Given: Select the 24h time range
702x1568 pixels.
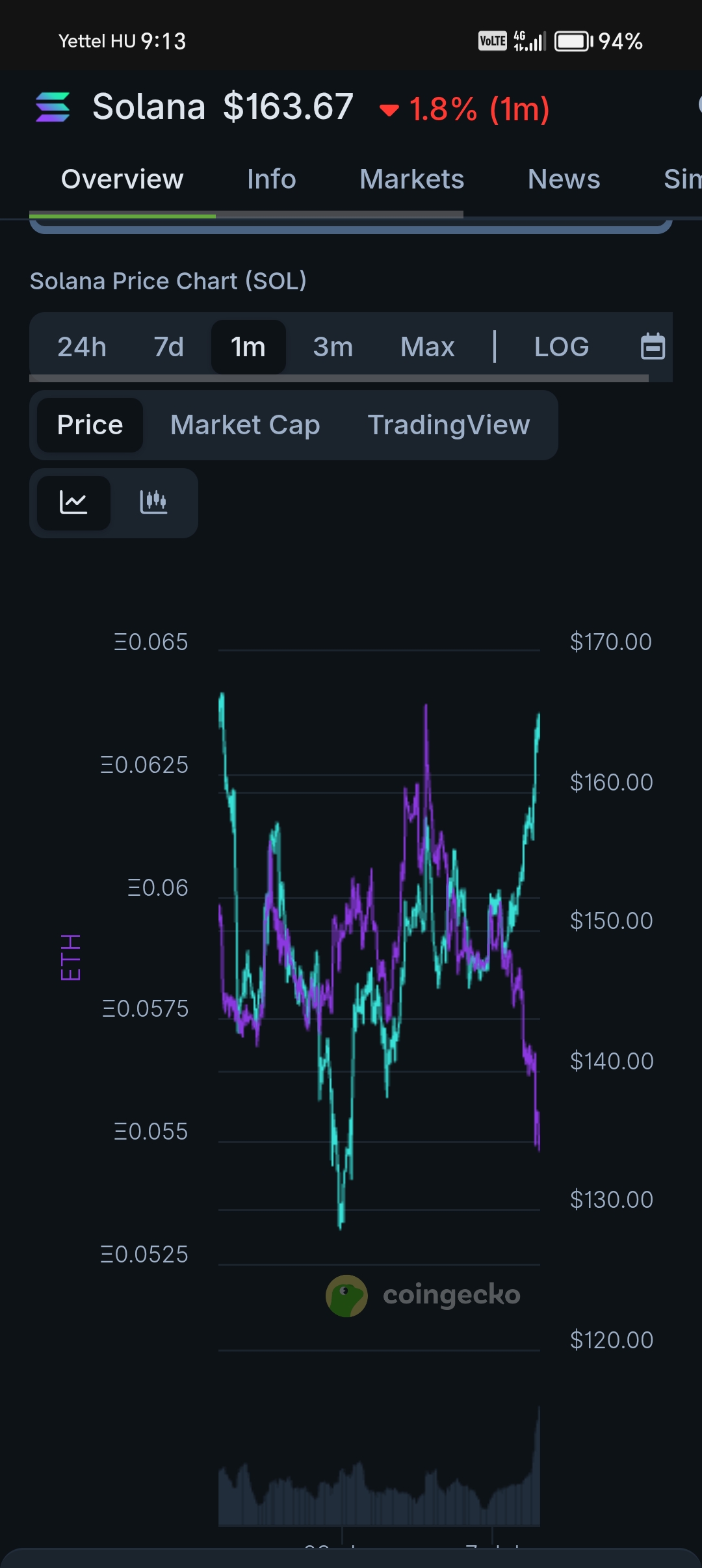Looking at the screenshot, I should [82, 346].
